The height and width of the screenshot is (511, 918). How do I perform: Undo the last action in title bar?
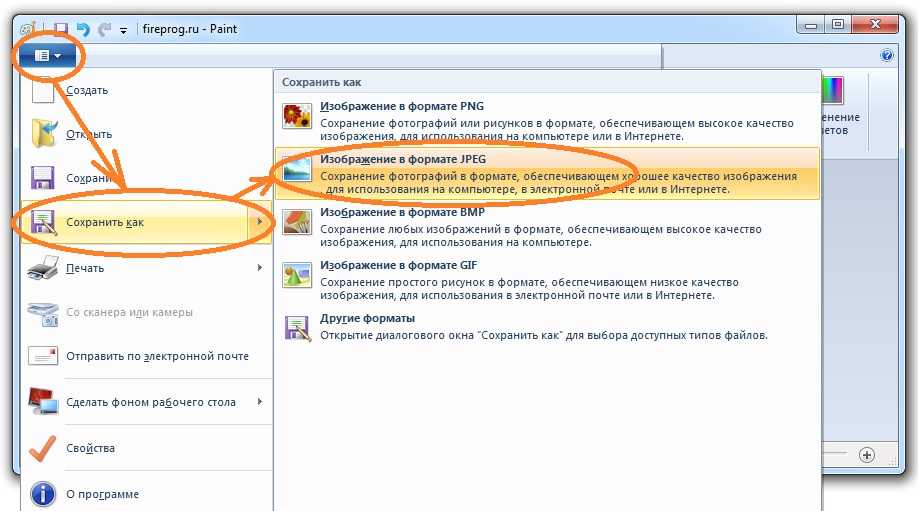click(83, 29)
